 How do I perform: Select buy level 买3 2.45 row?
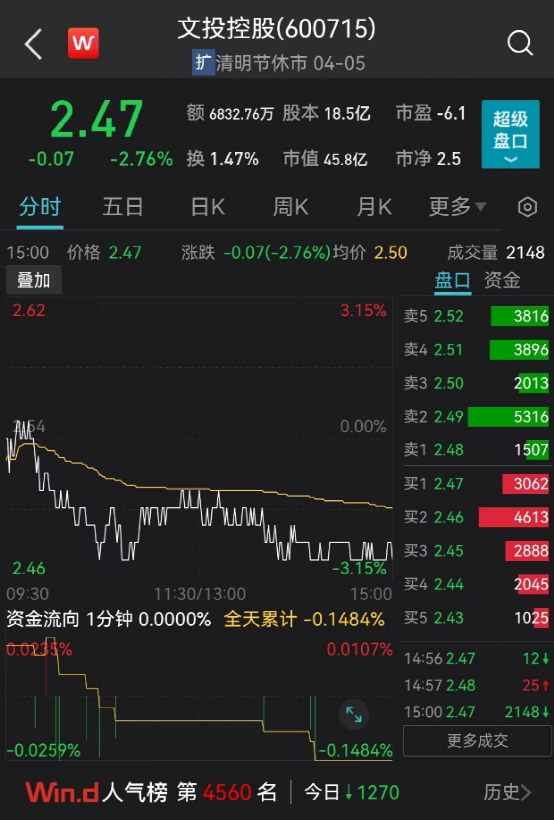476,551
